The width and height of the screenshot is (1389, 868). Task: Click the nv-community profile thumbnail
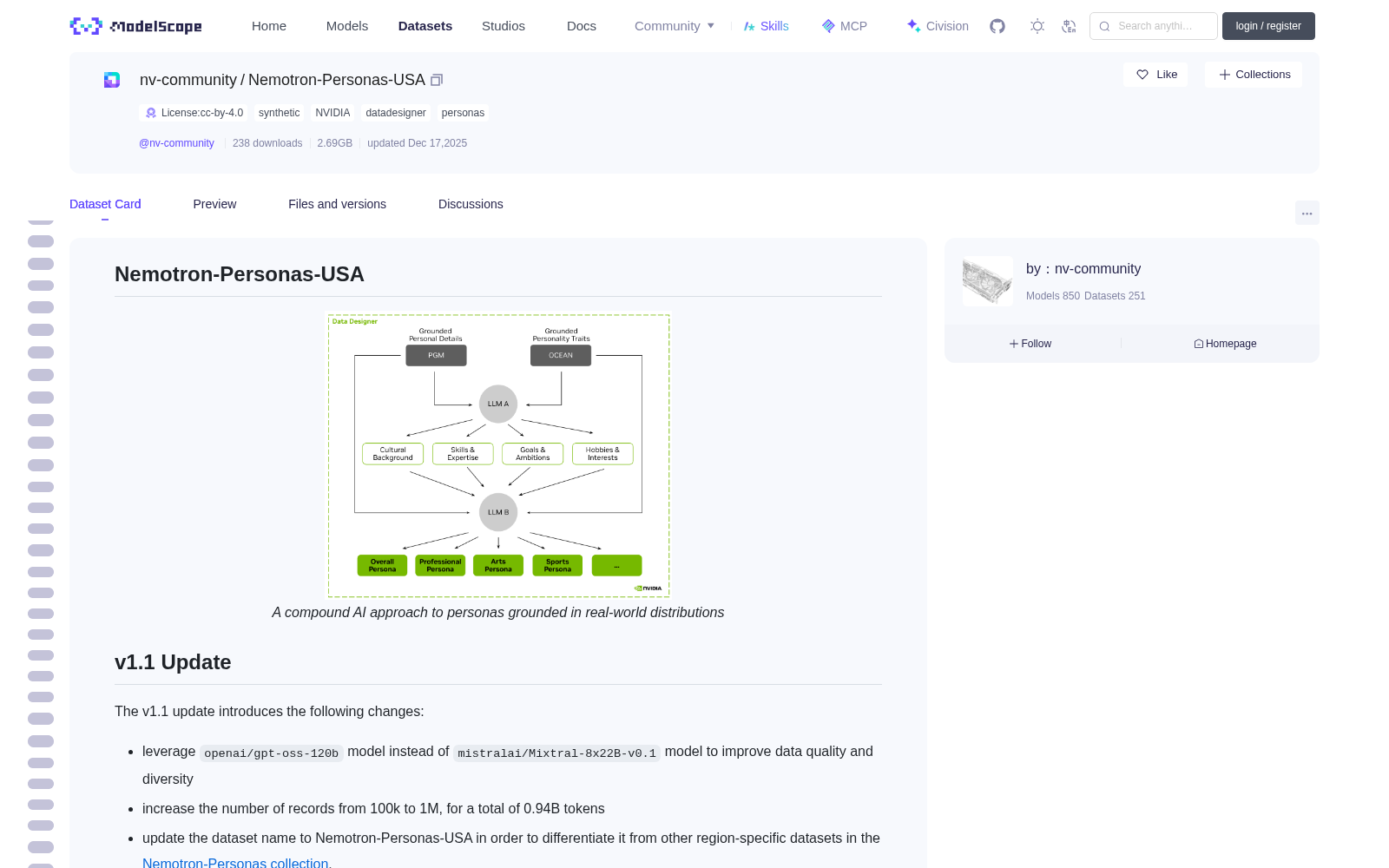pyautogui.click(x=988, y=281)
